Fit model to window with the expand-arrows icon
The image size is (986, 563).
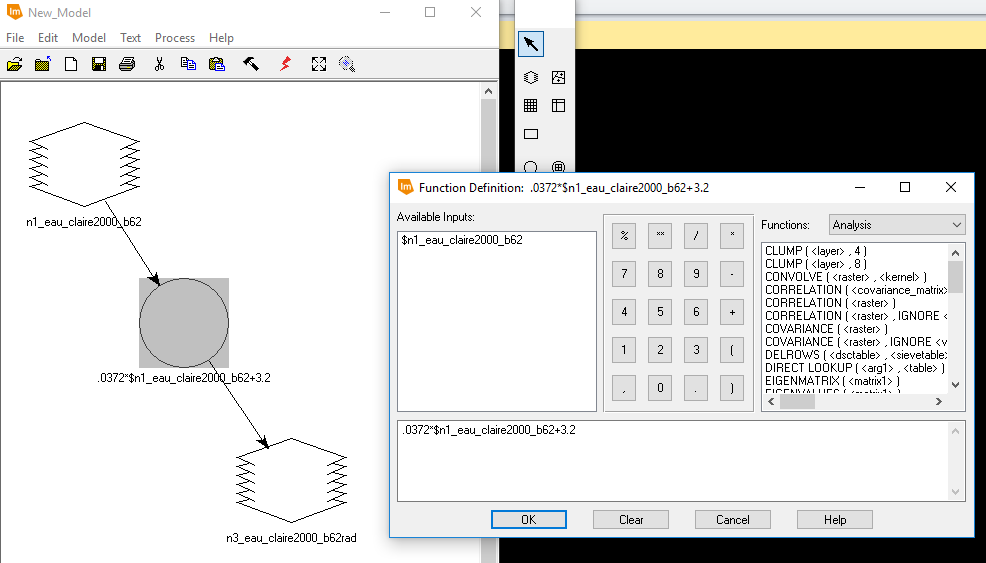(319, 64)
